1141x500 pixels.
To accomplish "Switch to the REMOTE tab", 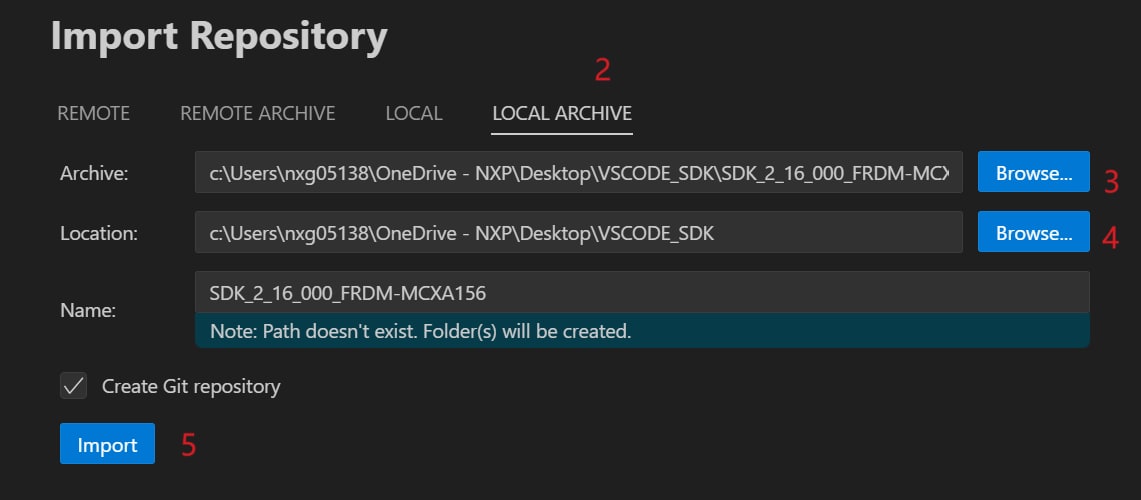I will tap(93, 113).
